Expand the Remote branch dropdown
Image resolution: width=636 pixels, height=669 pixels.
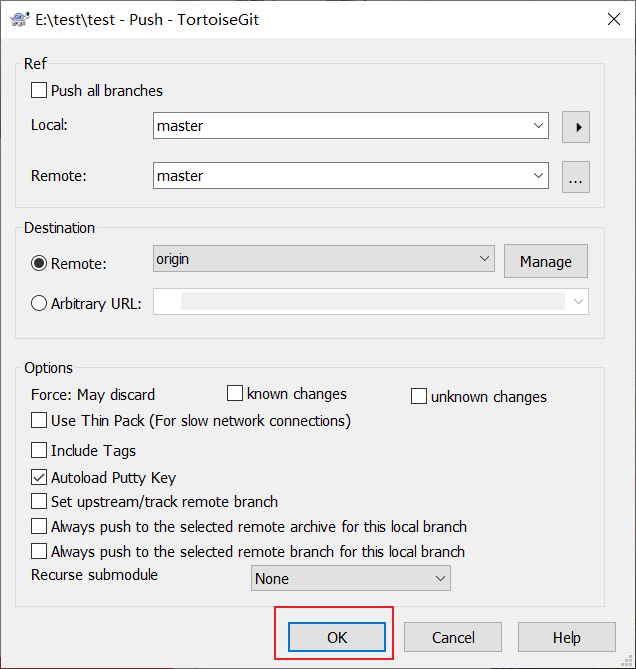click(x=538, y=176)
